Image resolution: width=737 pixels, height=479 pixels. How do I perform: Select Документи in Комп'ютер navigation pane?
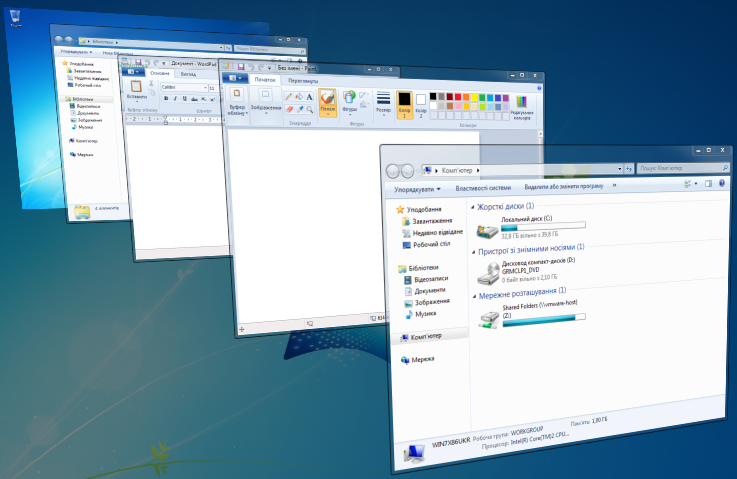425,291
